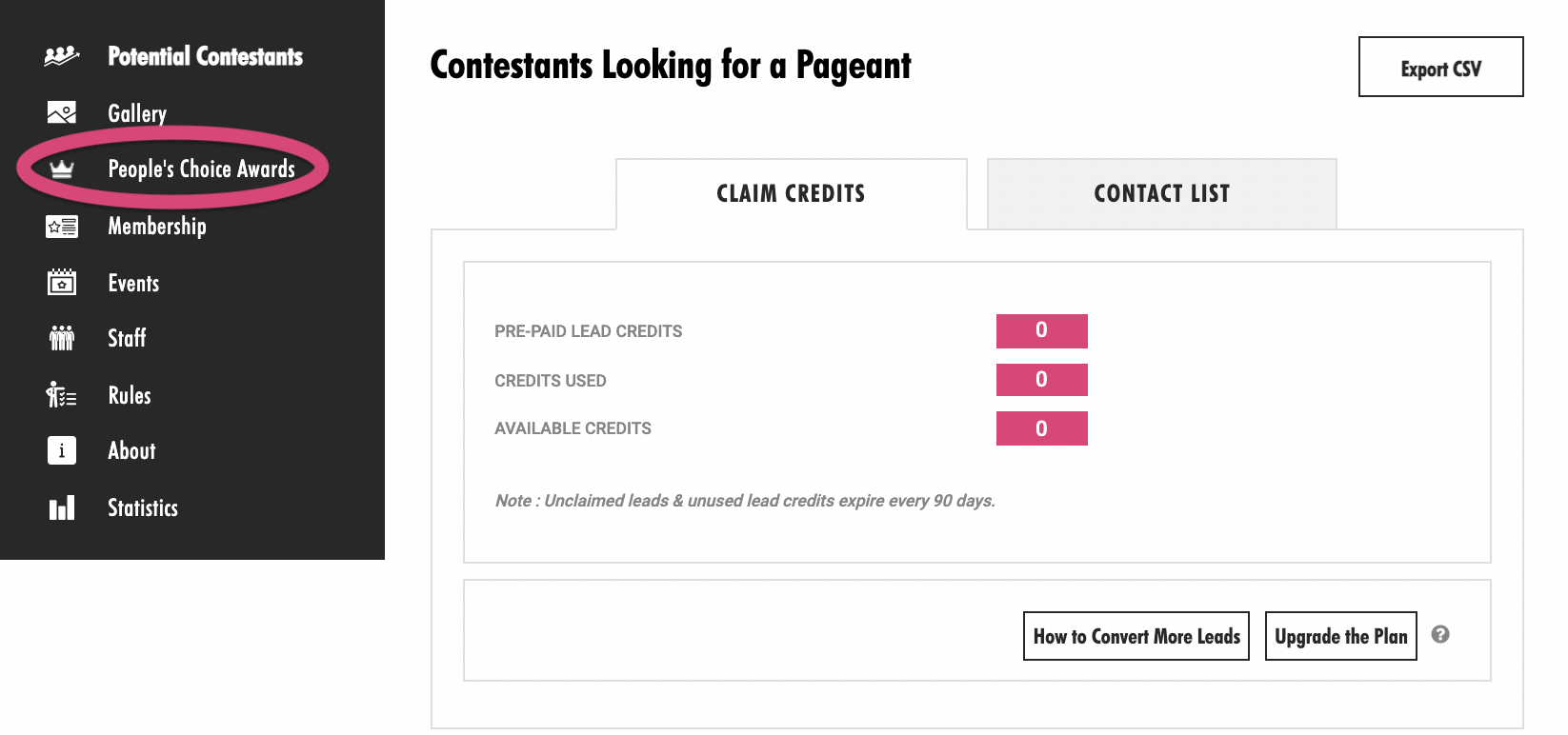Viewport: 1568px width, 735px height.
Task: Click the Events calendar icon
Action: [62, 282]
